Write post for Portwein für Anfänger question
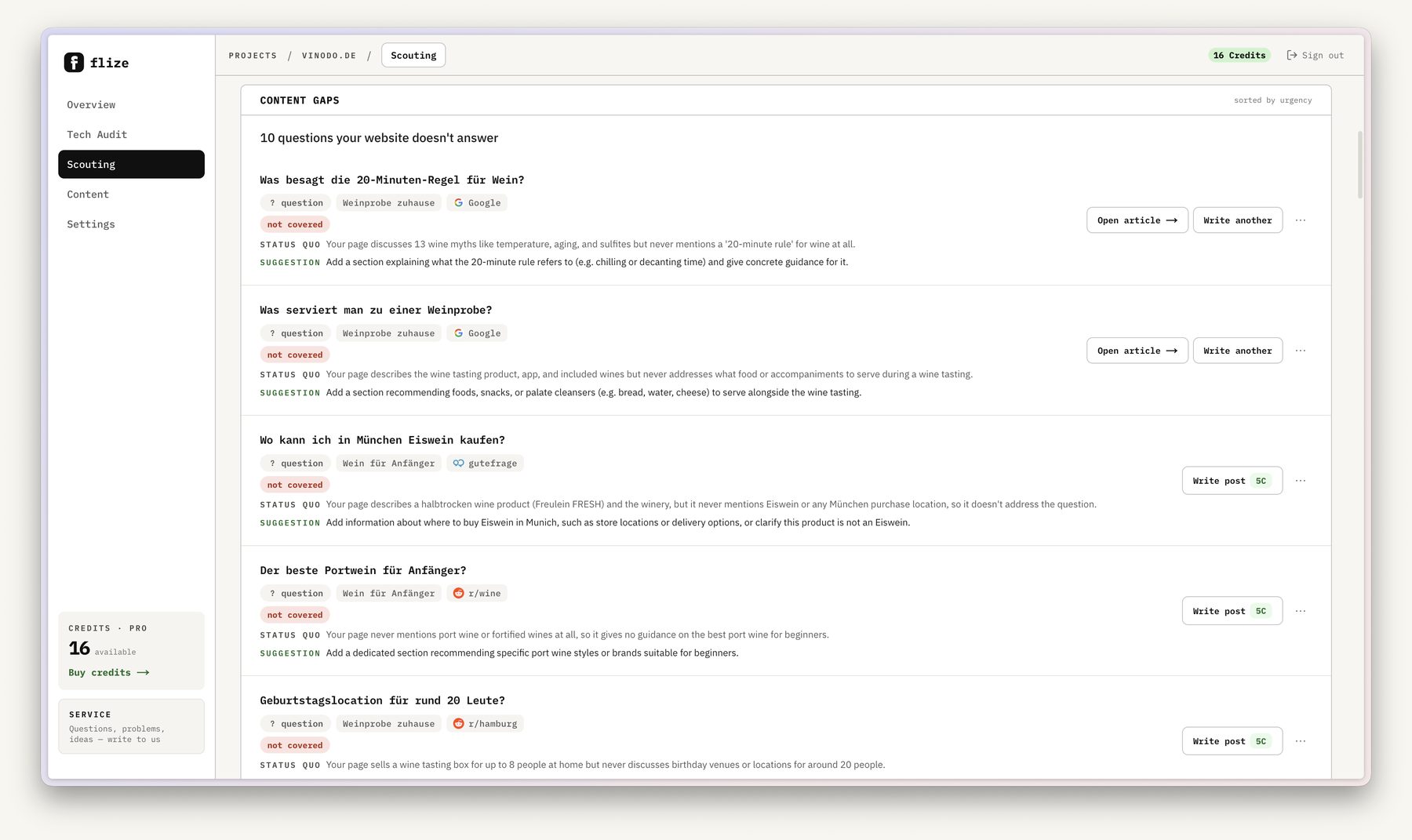The width and height of the screenshot is (1412, 840). click(x=1232, y=611)
